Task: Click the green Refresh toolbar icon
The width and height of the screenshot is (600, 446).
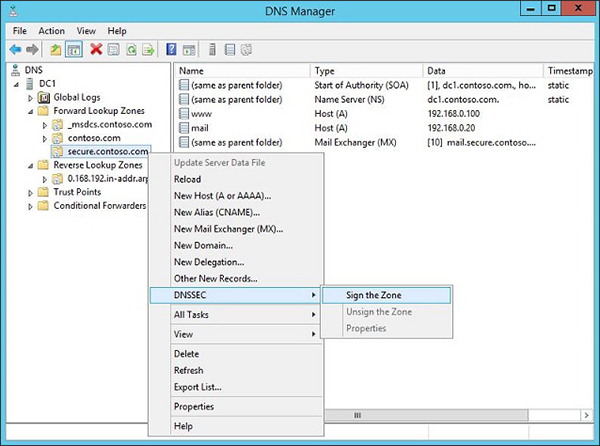Action: [132, 48]
